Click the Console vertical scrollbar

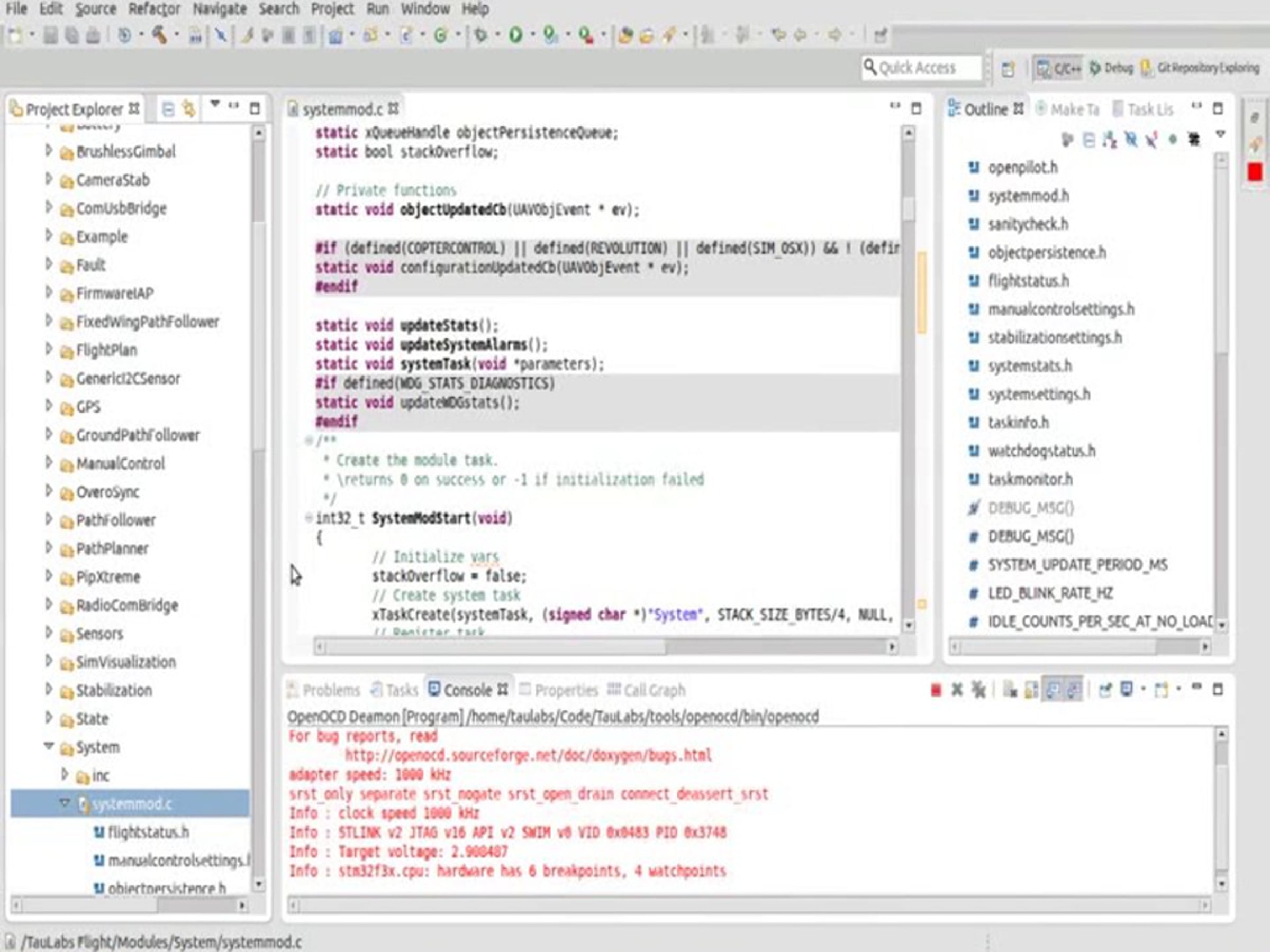pos(1221,810)
